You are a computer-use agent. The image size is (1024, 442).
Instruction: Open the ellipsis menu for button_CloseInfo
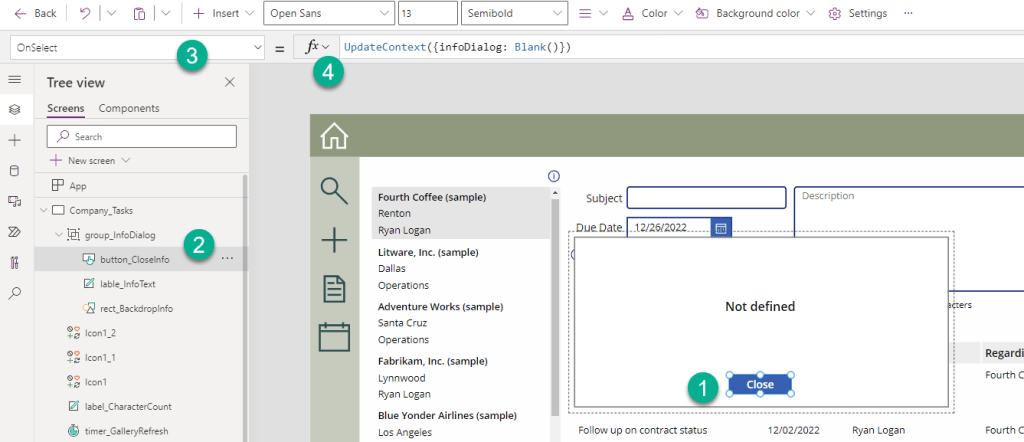tap(227, 259)
